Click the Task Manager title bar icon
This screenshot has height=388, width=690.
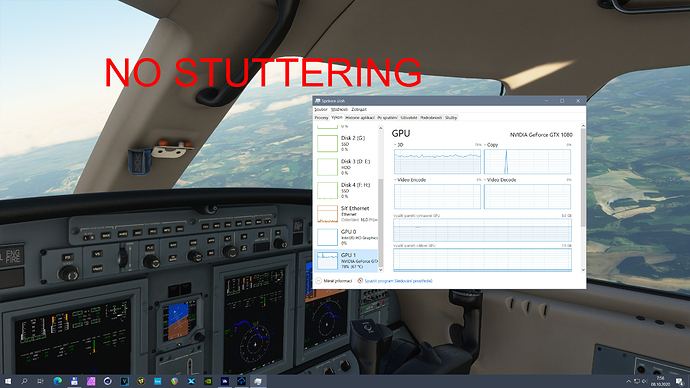pos(317,101)
